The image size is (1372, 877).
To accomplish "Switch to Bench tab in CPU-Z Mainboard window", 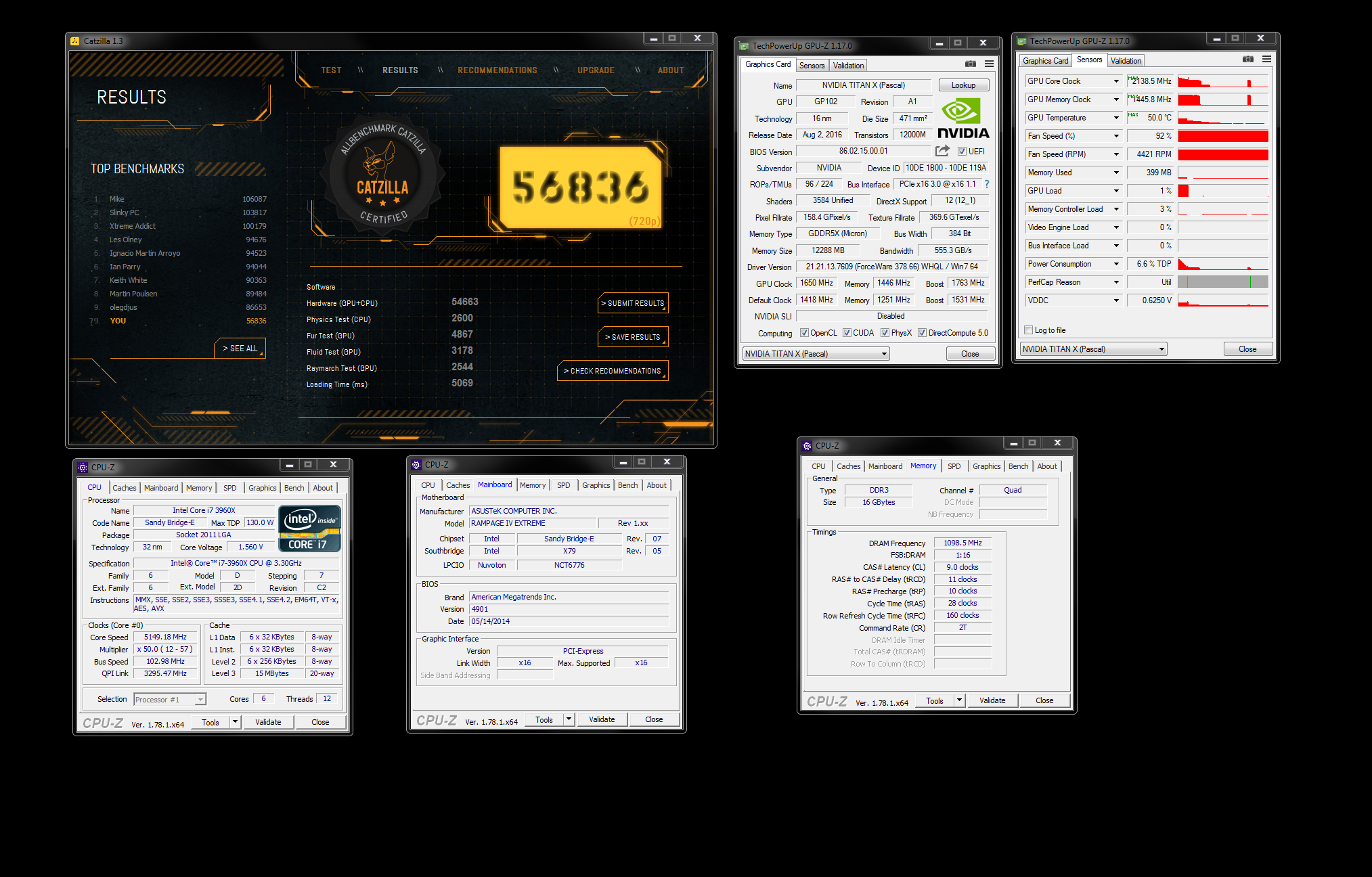I will [627, 485].
